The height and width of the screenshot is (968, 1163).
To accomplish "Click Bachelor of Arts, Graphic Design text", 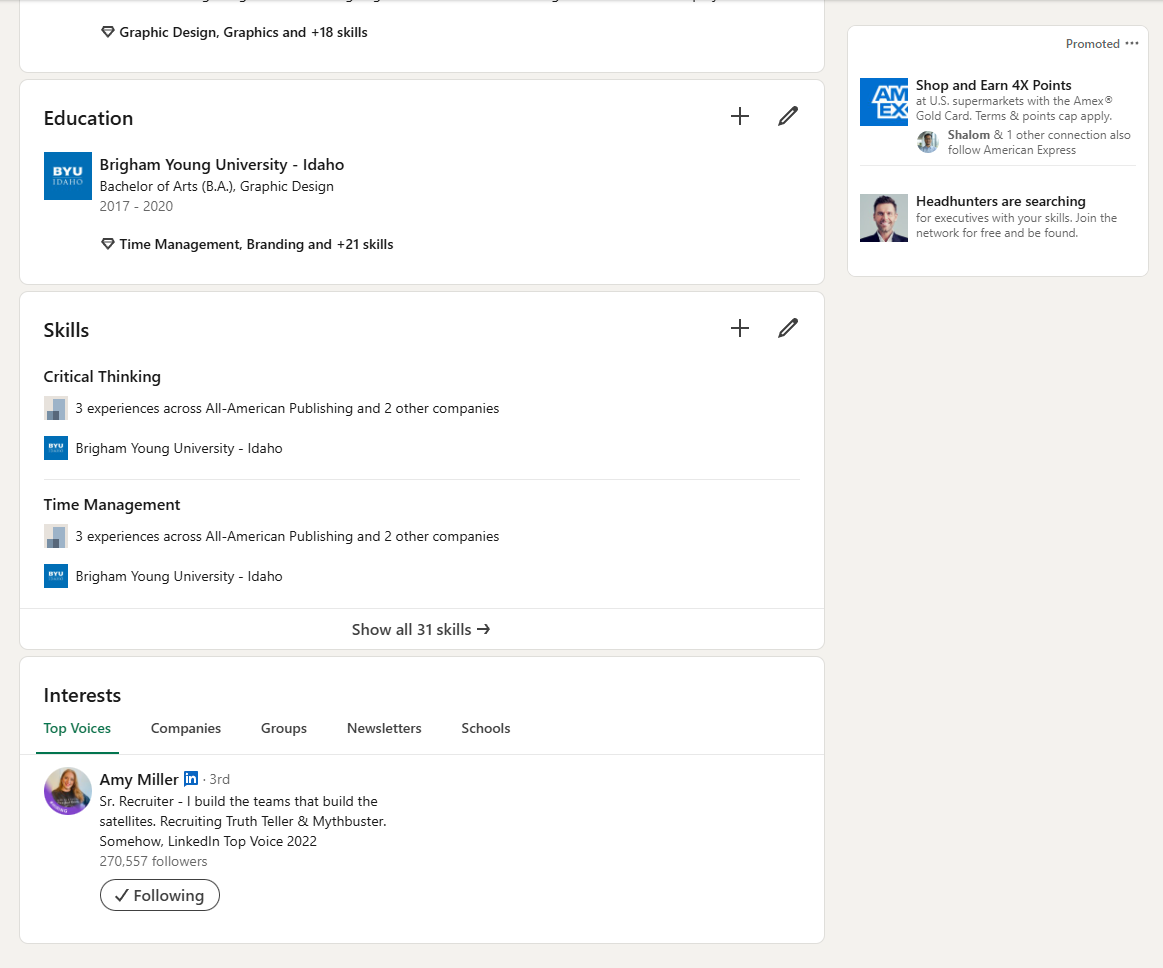I will (x=217, y=186).
